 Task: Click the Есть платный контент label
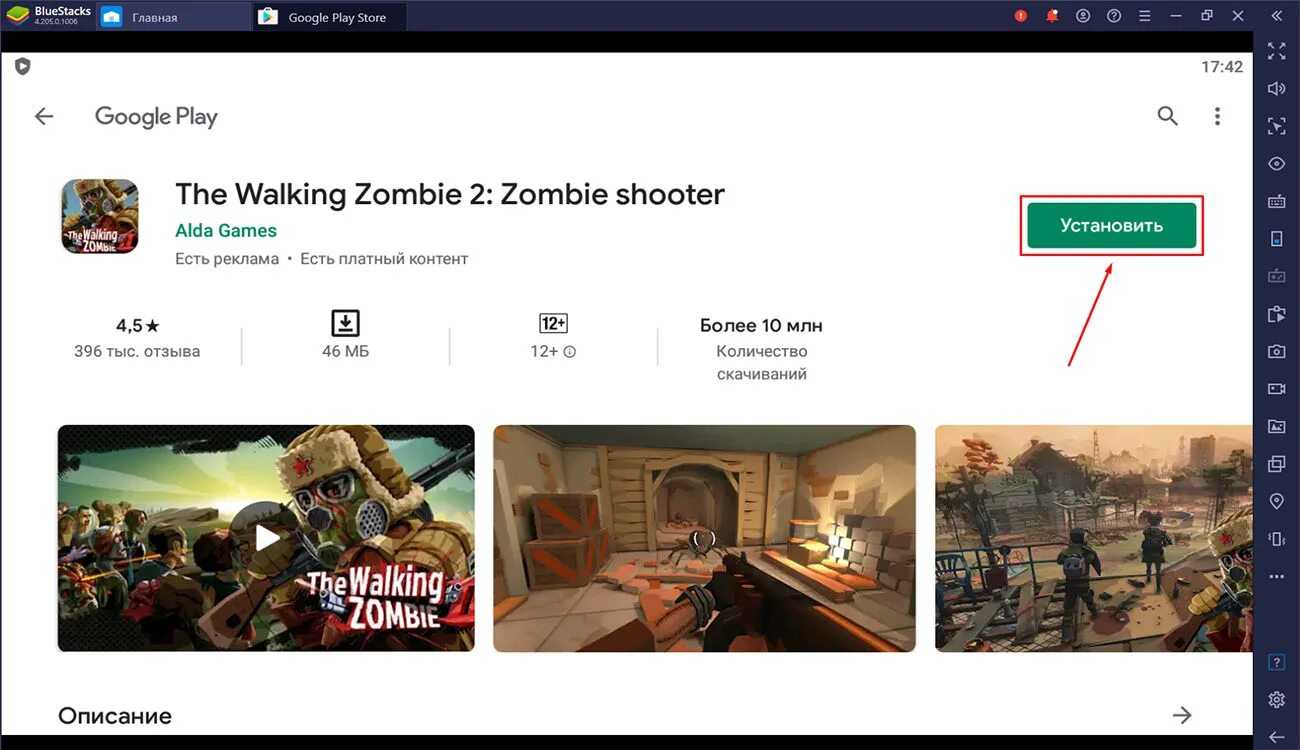pos(384,259)
